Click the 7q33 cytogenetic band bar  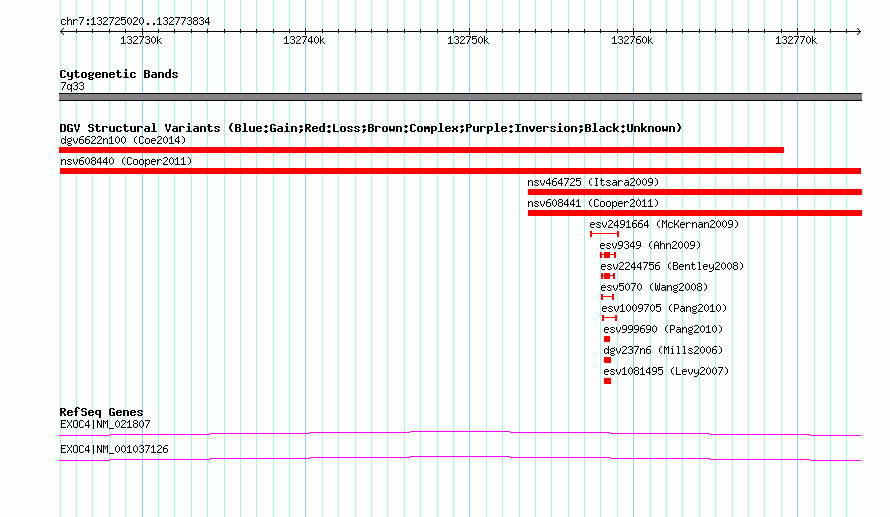[460, 97]
